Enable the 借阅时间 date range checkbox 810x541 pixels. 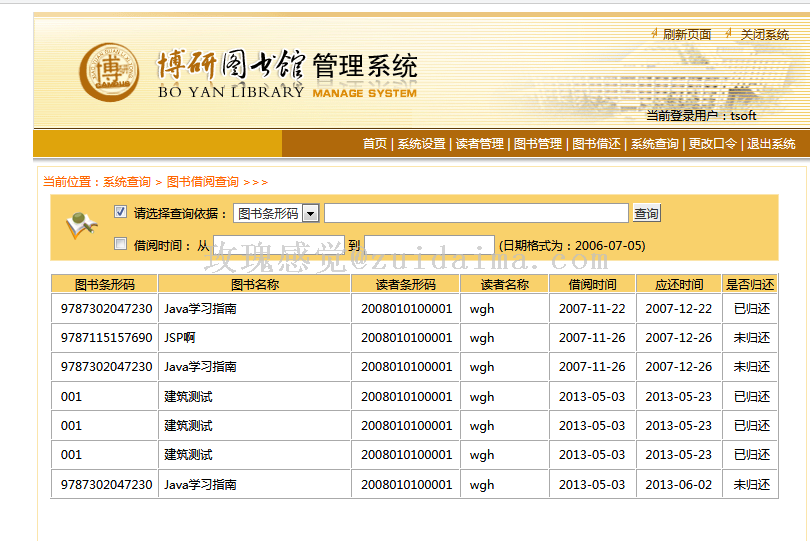tap(120, 243)
